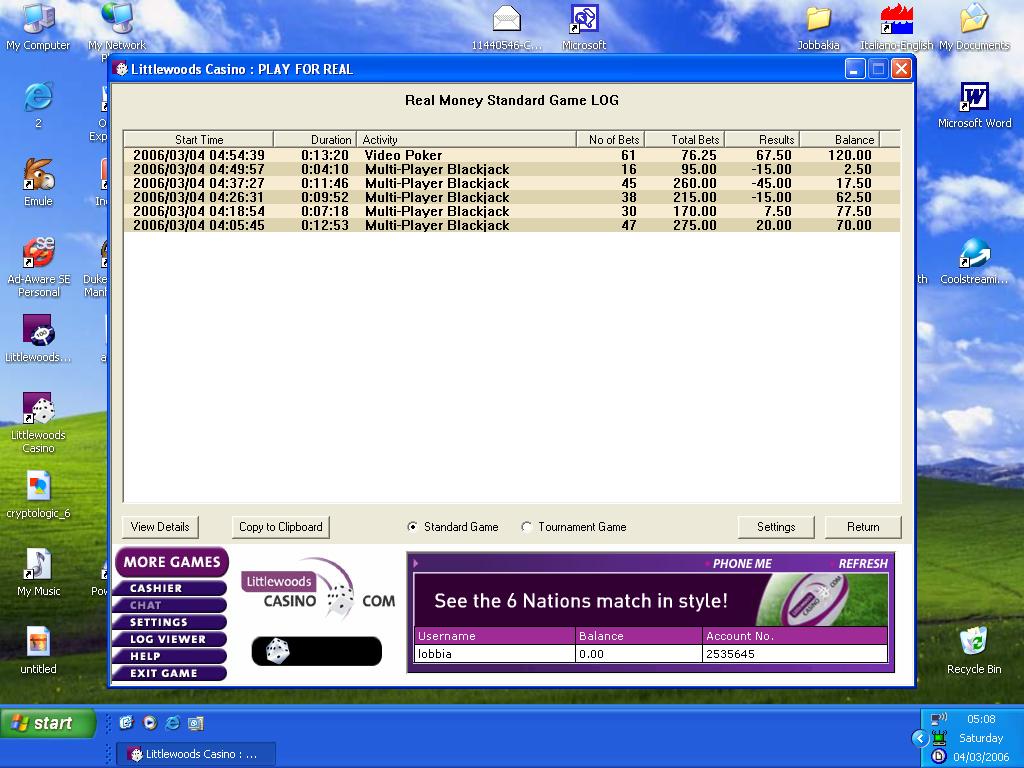Open Italiano-English desktop shortcut
The height and width of the screenshot is (768, 1024).
point(896,26)
